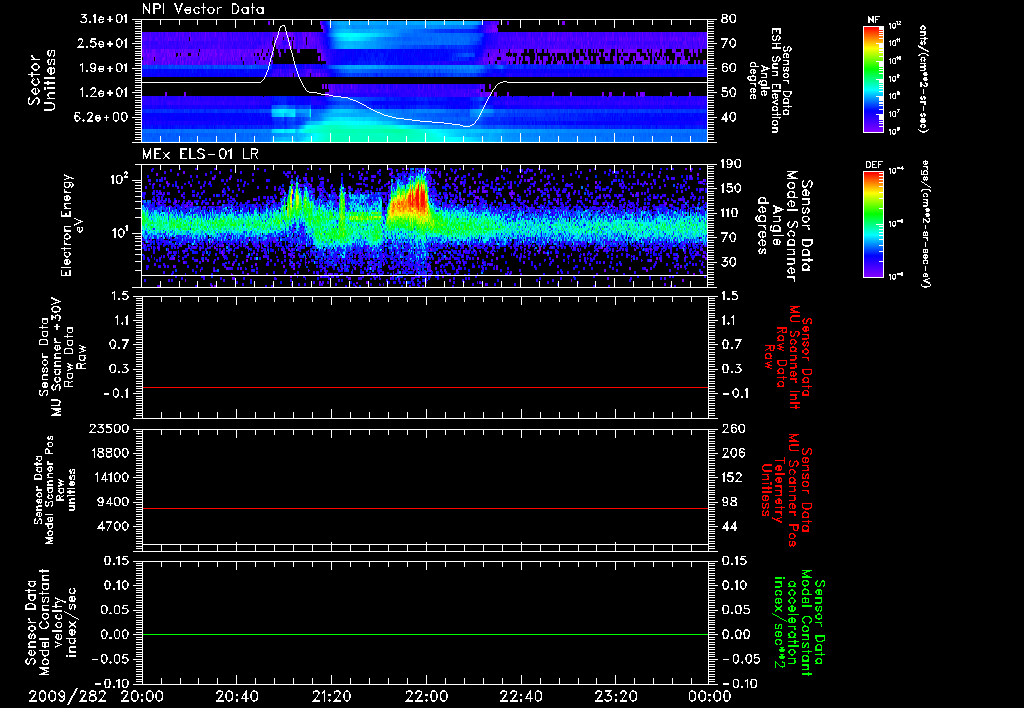Click the MEx ELS-01 LR panel title
The height and width of the screenshot is (708, 1024).
(x=200, y=155)
